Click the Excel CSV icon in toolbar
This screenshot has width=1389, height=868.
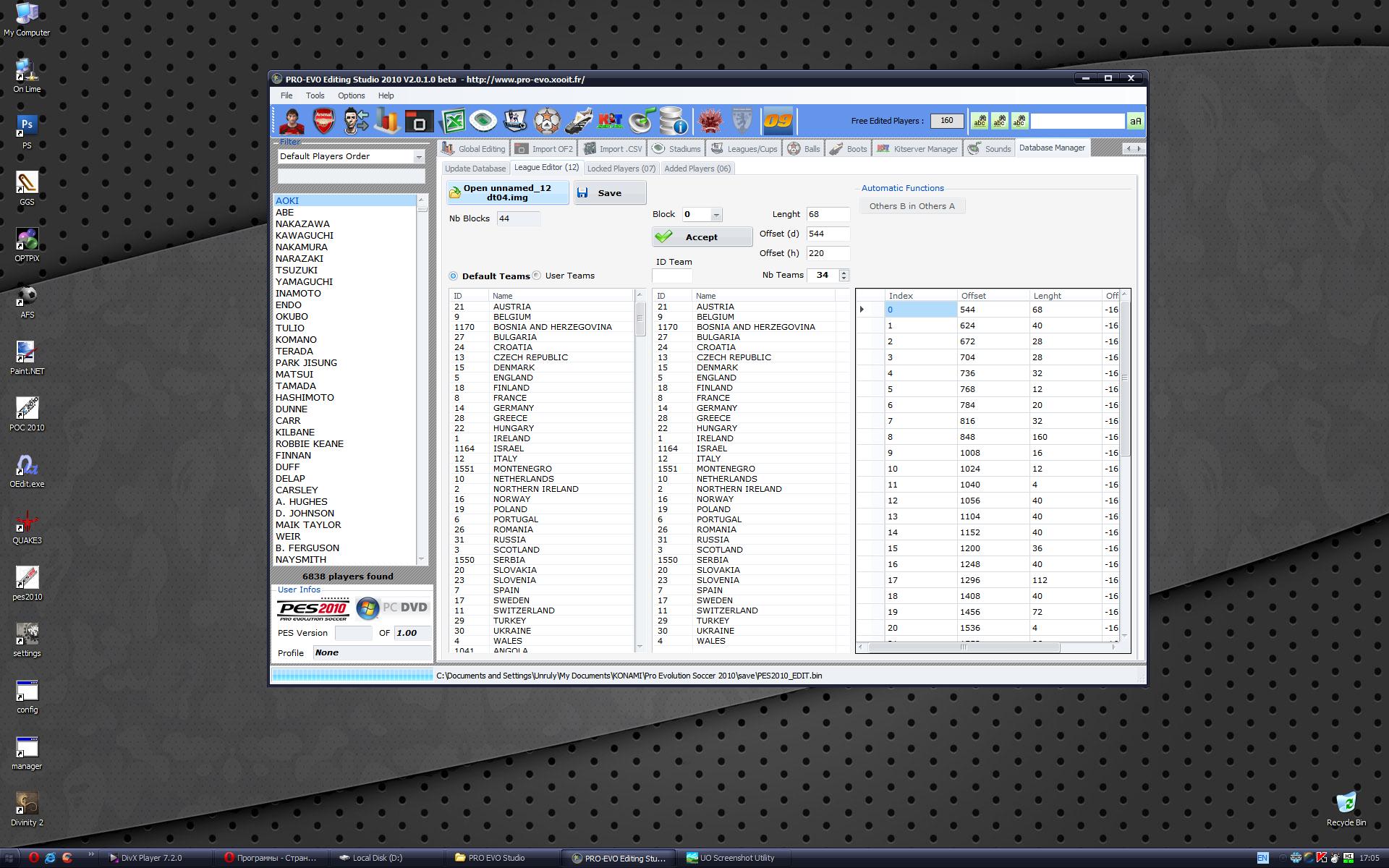pyautogui.click(x=453, y=121)
